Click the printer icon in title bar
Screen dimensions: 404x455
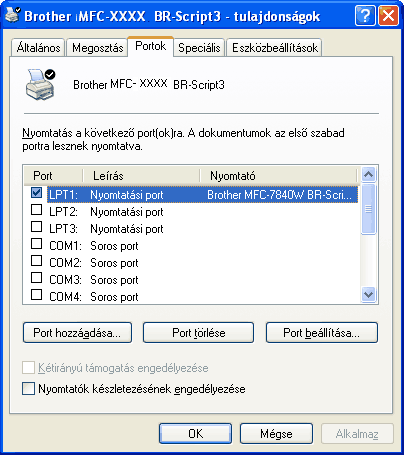pos(13,15)
